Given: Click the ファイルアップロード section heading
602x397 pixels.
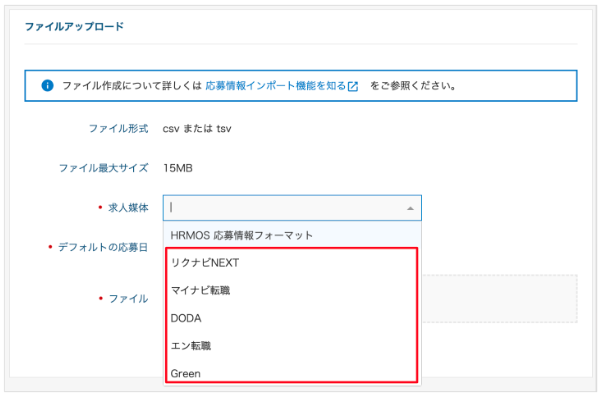Looking at the screenshot, I should point(74,26).
